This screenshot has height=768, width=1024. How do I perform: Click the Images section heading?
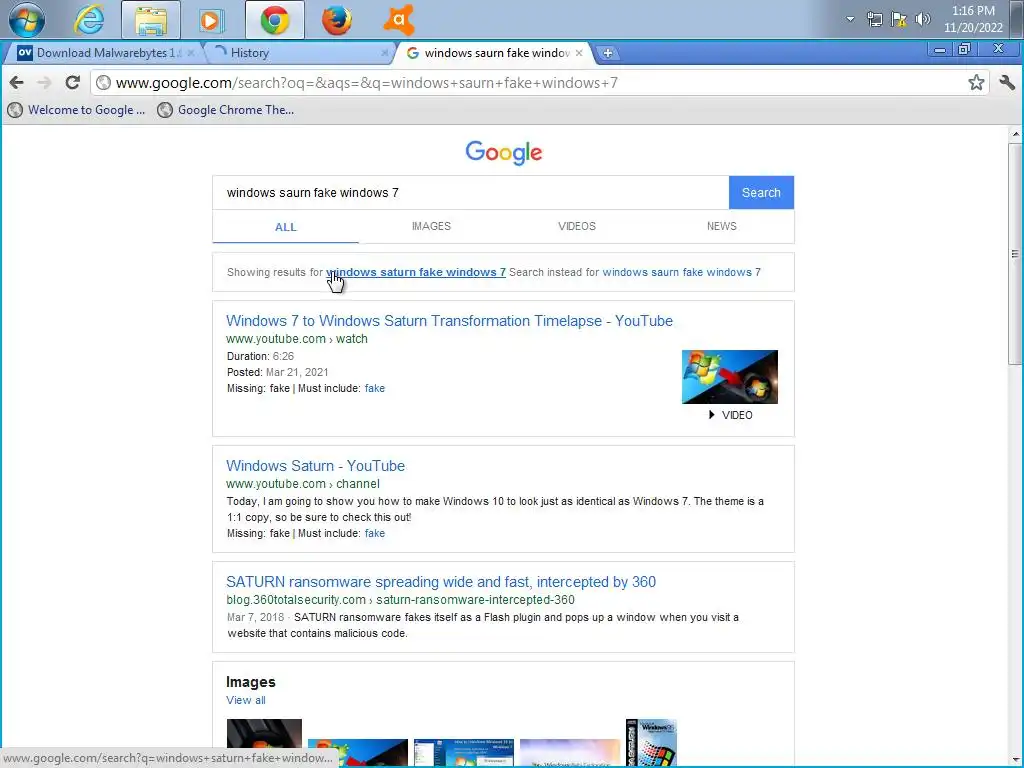251,682
